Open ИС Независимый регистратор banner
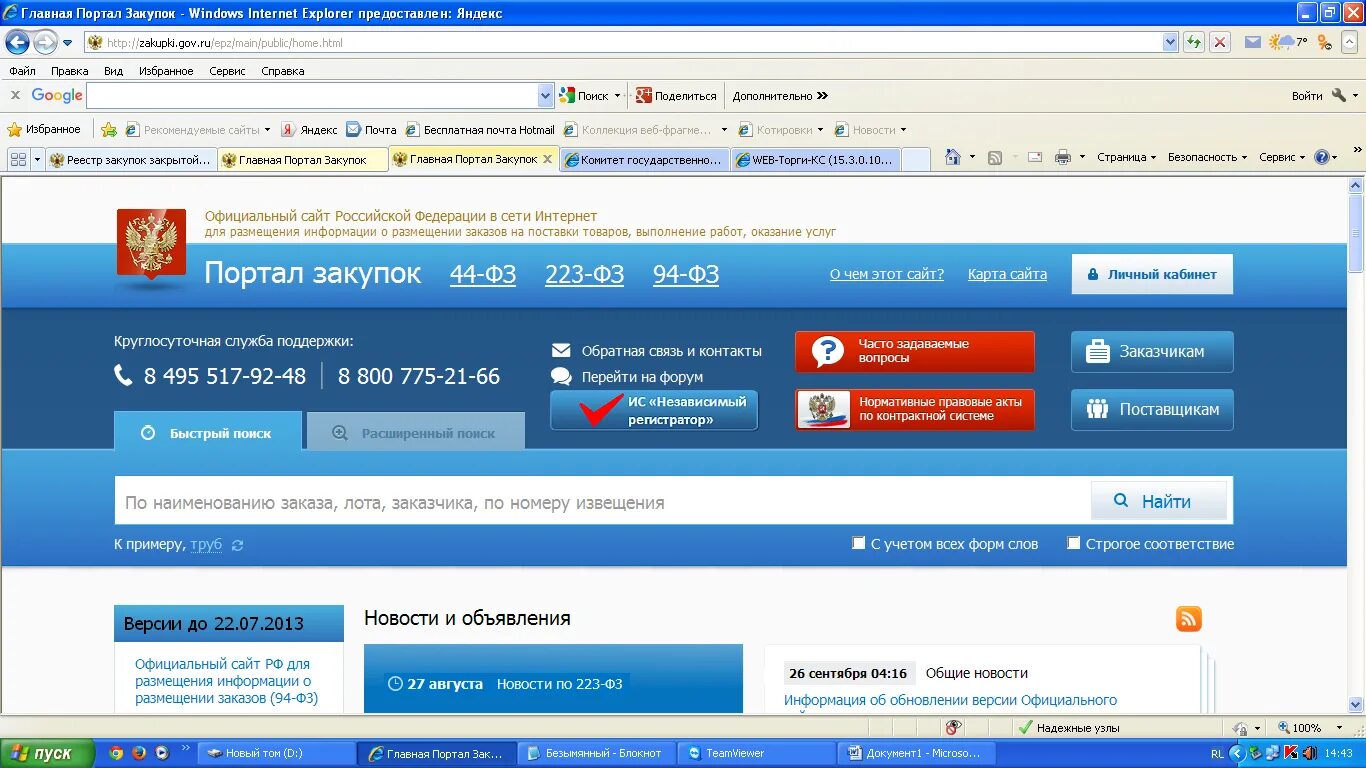1366x768 pixels. 654,410
